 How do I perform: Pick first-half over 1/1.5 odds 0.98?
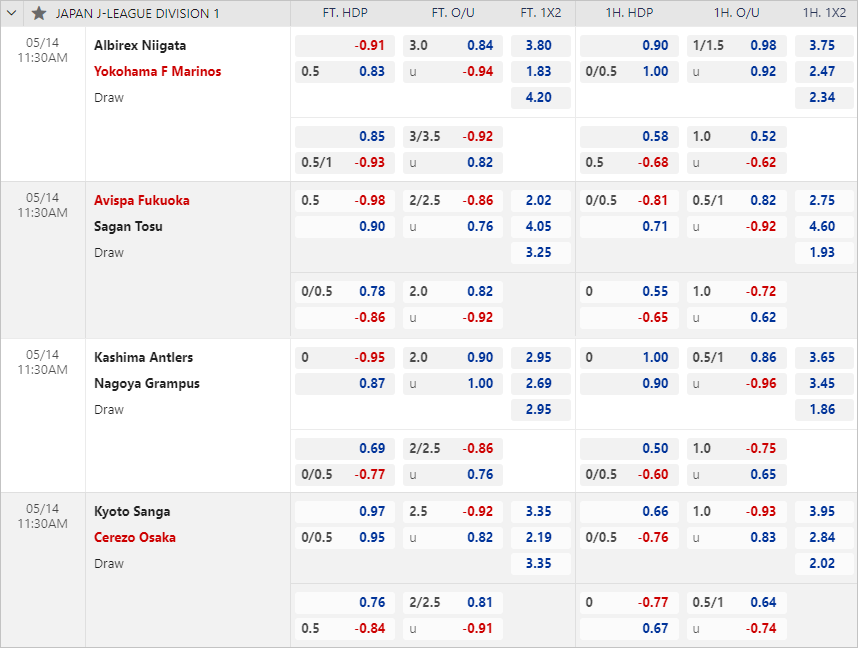click(737, 45)
